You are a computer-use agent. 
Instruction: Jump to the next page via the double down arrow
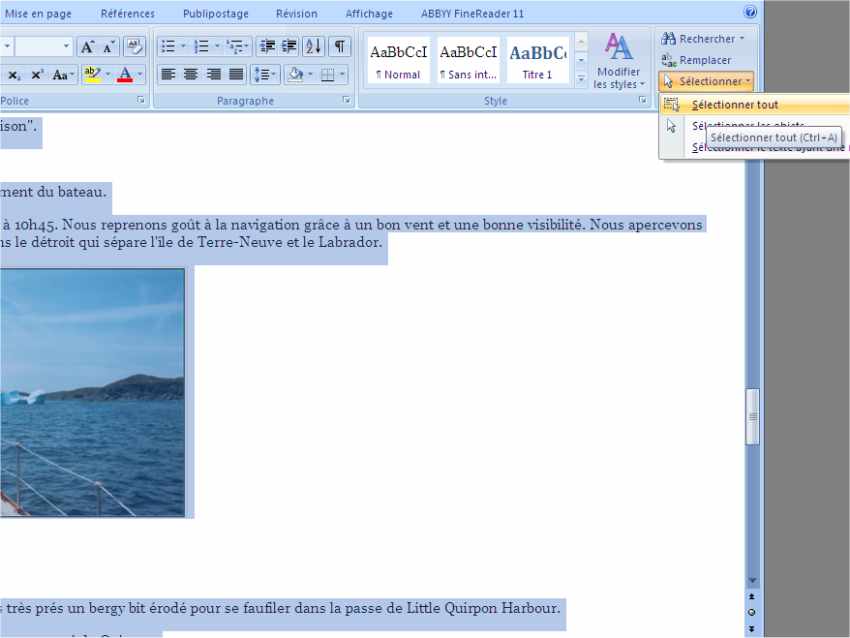point(752,629)
